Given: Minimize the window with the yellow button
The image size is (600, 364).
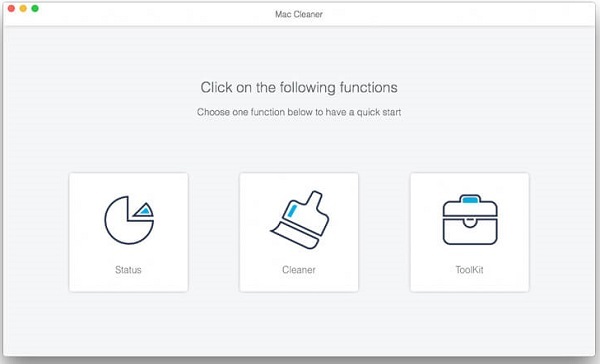Looking at the screenshot, I should coord(23,8).
